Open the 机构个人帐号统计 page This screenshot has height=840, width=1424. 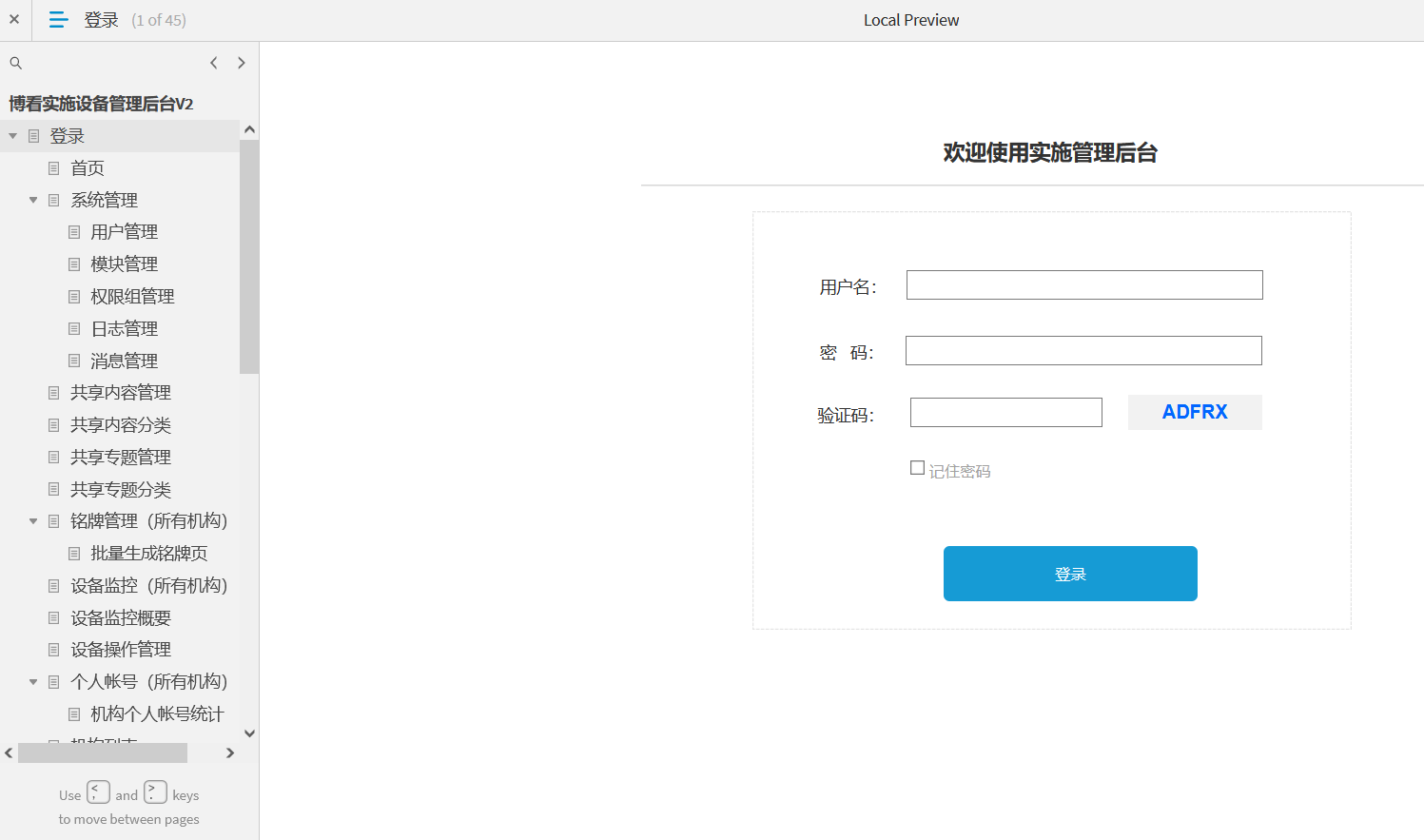pyautogui.click(x=157, y=714)
